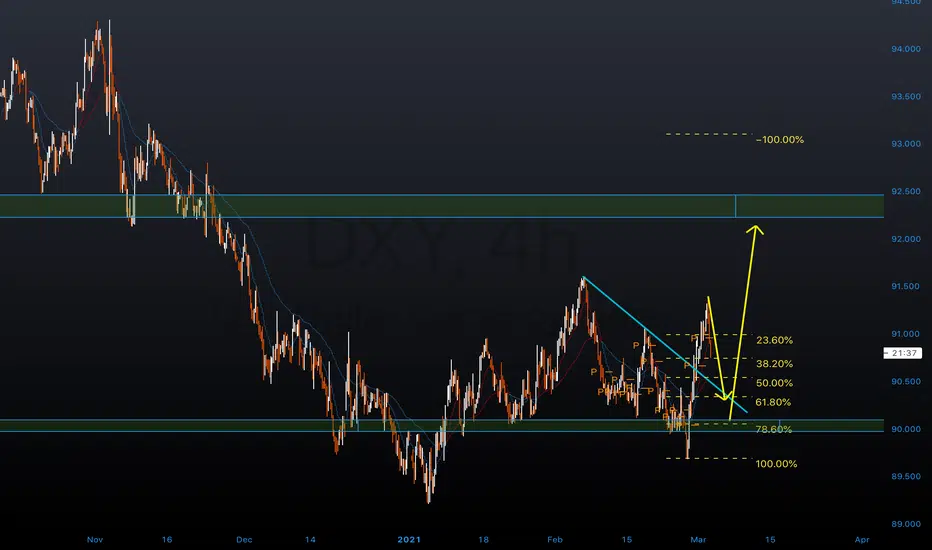Select the 100.00% label below 78.60%
This screenshot has height=550, width=932.
tap(776, 464)
